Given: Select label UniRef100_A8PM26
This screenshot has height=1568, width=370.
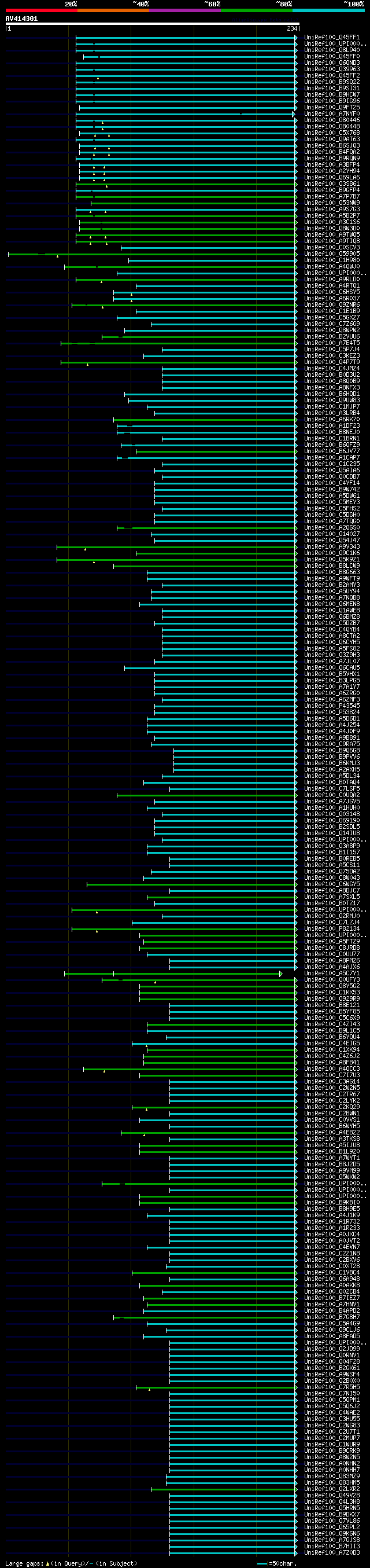Looking at the screenshot, I should 332,960.
